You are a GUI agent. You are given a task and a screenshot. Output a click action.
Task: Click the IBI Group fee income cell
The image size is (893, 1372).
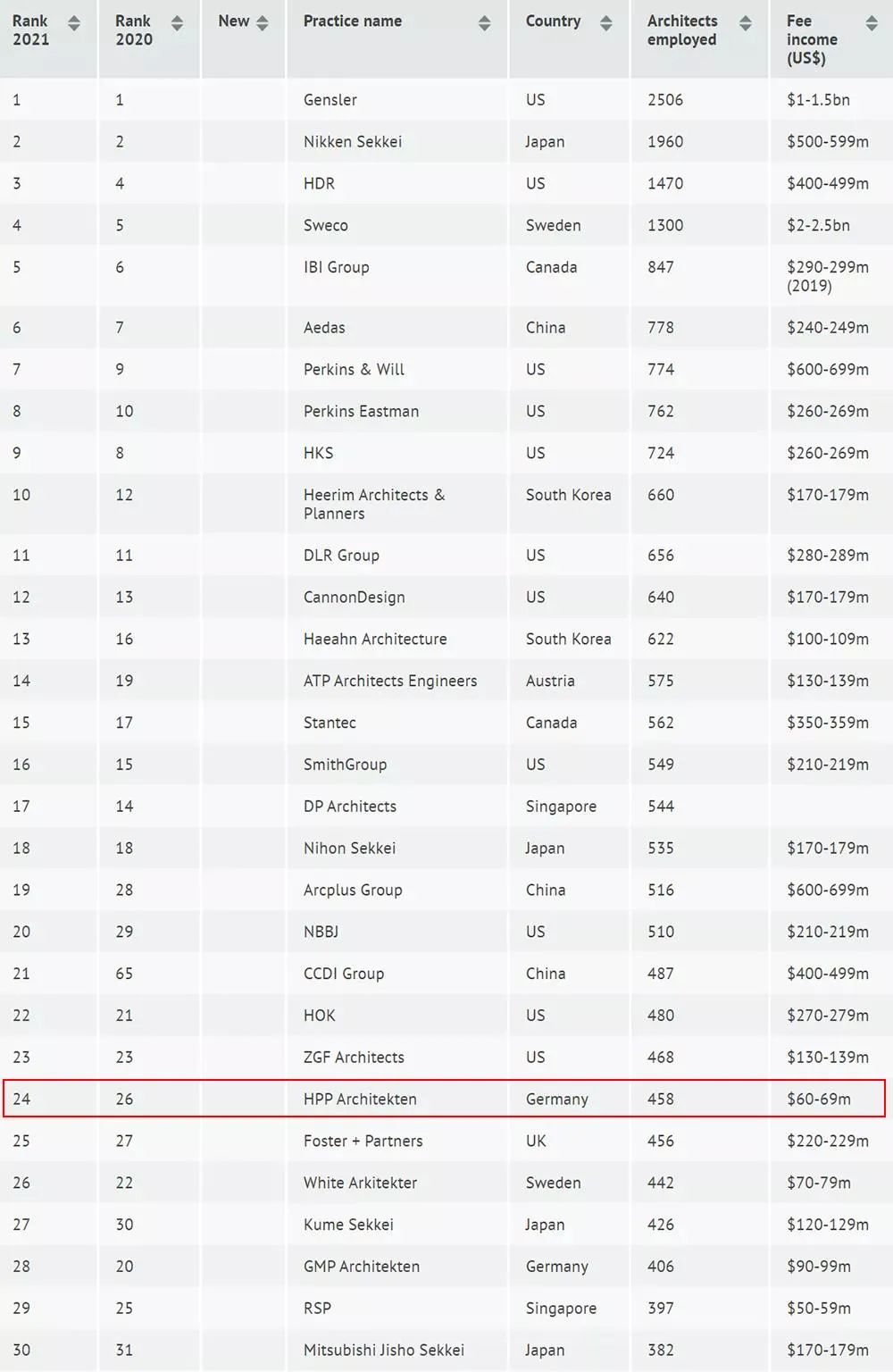[x=827, y=276]
